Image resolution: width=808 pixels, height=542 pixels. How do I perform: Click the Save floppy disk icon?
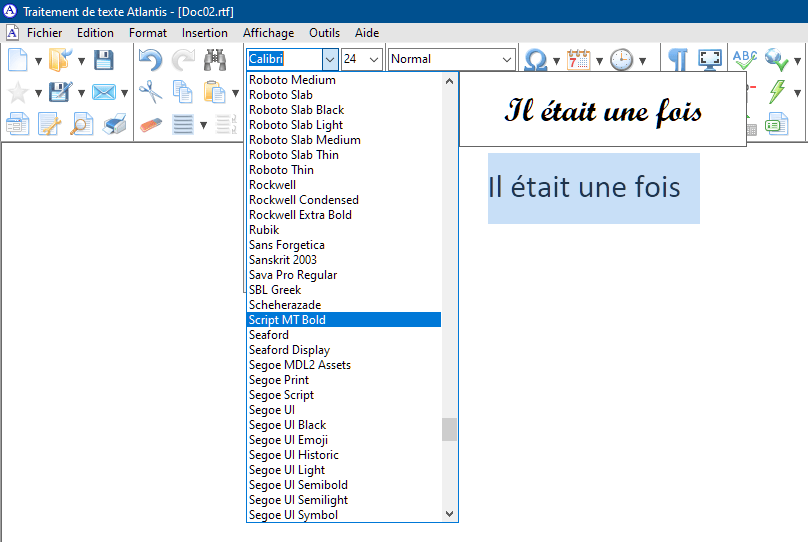103,60
